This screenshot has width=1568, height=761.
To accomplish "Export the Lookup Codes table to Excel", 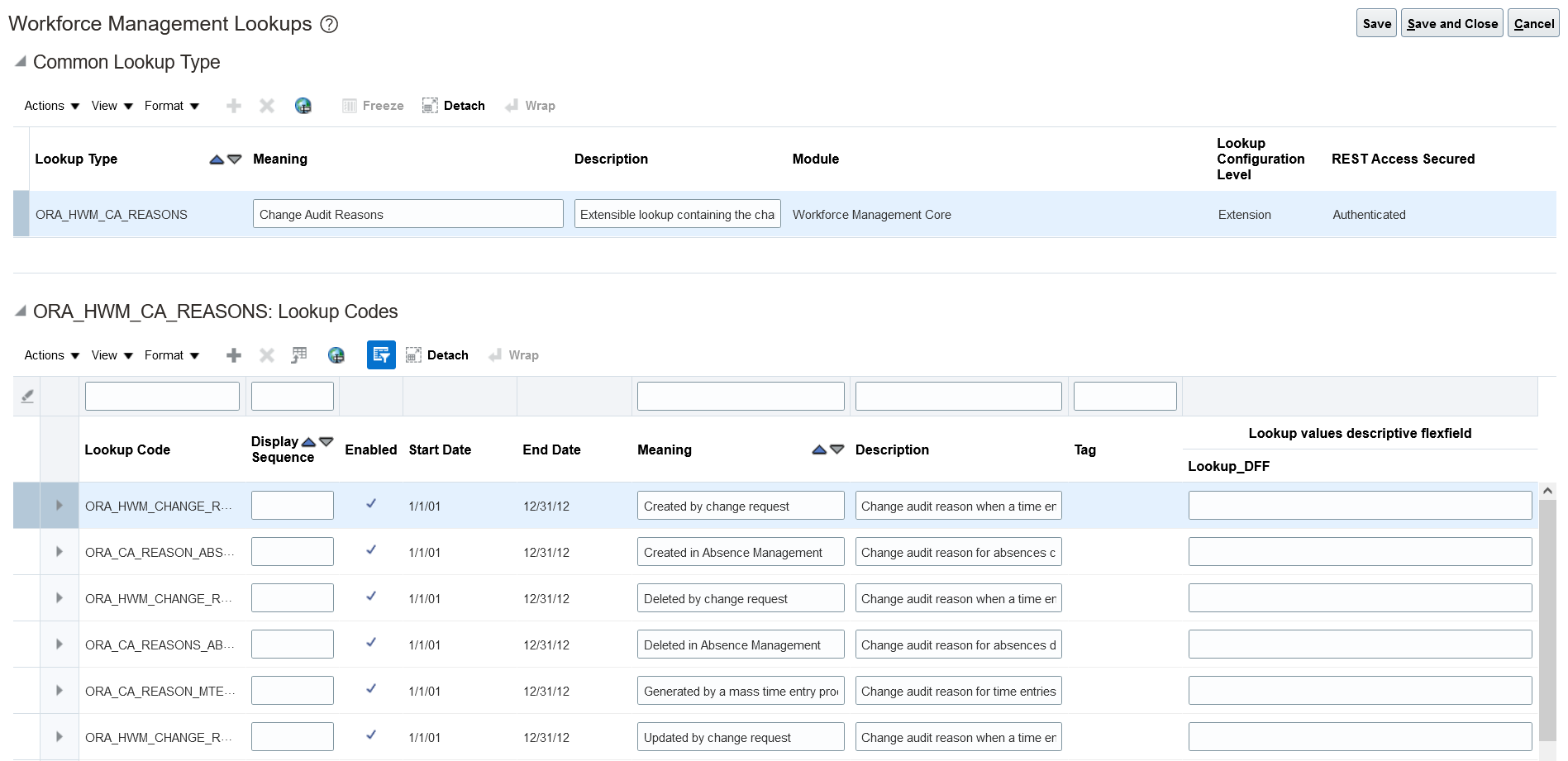I will pyautogui.click(x=336, y=354).
